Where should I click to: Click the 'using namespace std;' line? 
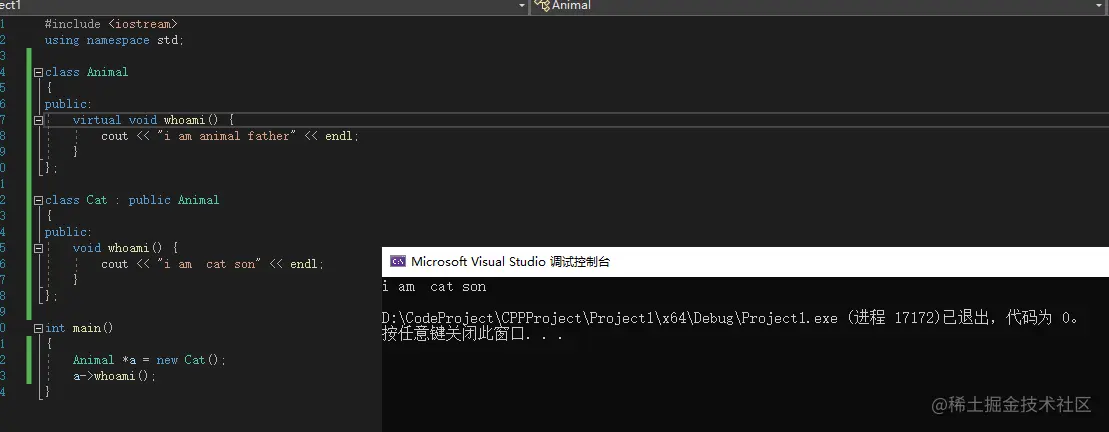(114, 40)
